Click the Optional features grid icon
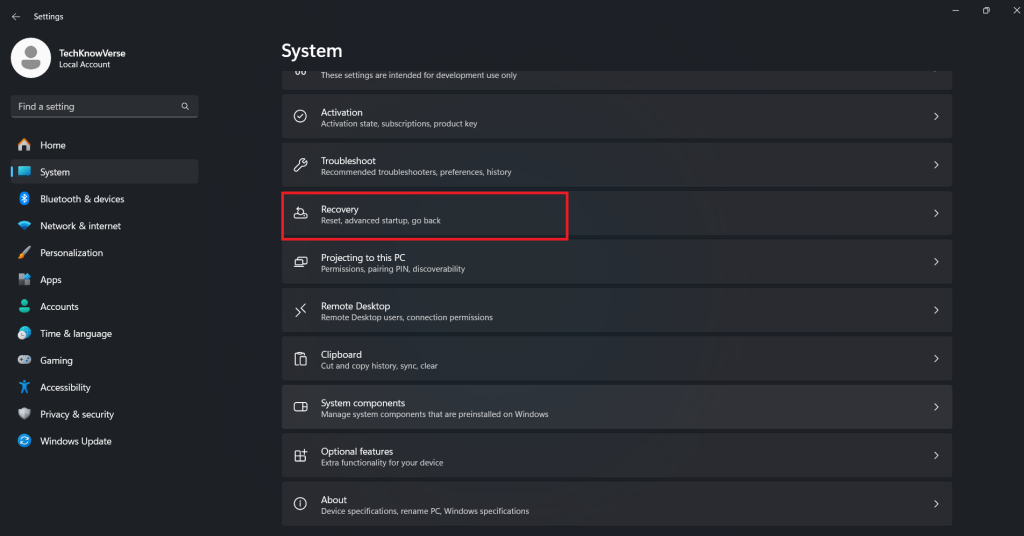 300,456
